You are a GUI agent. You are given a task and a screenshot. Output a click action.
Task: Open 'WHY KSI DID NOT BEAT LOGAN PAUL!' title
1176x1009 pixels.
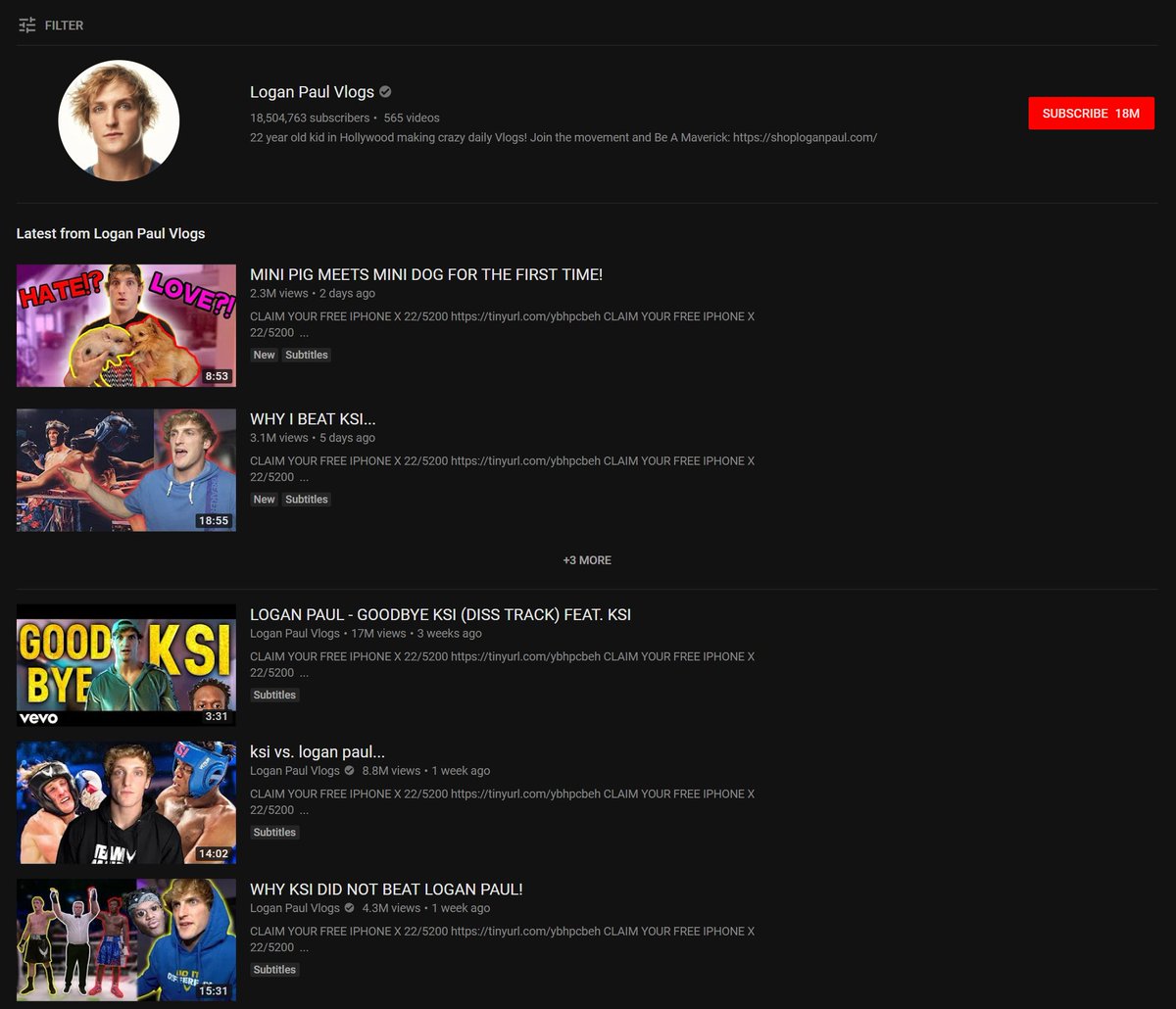click(x=386, y=889)
